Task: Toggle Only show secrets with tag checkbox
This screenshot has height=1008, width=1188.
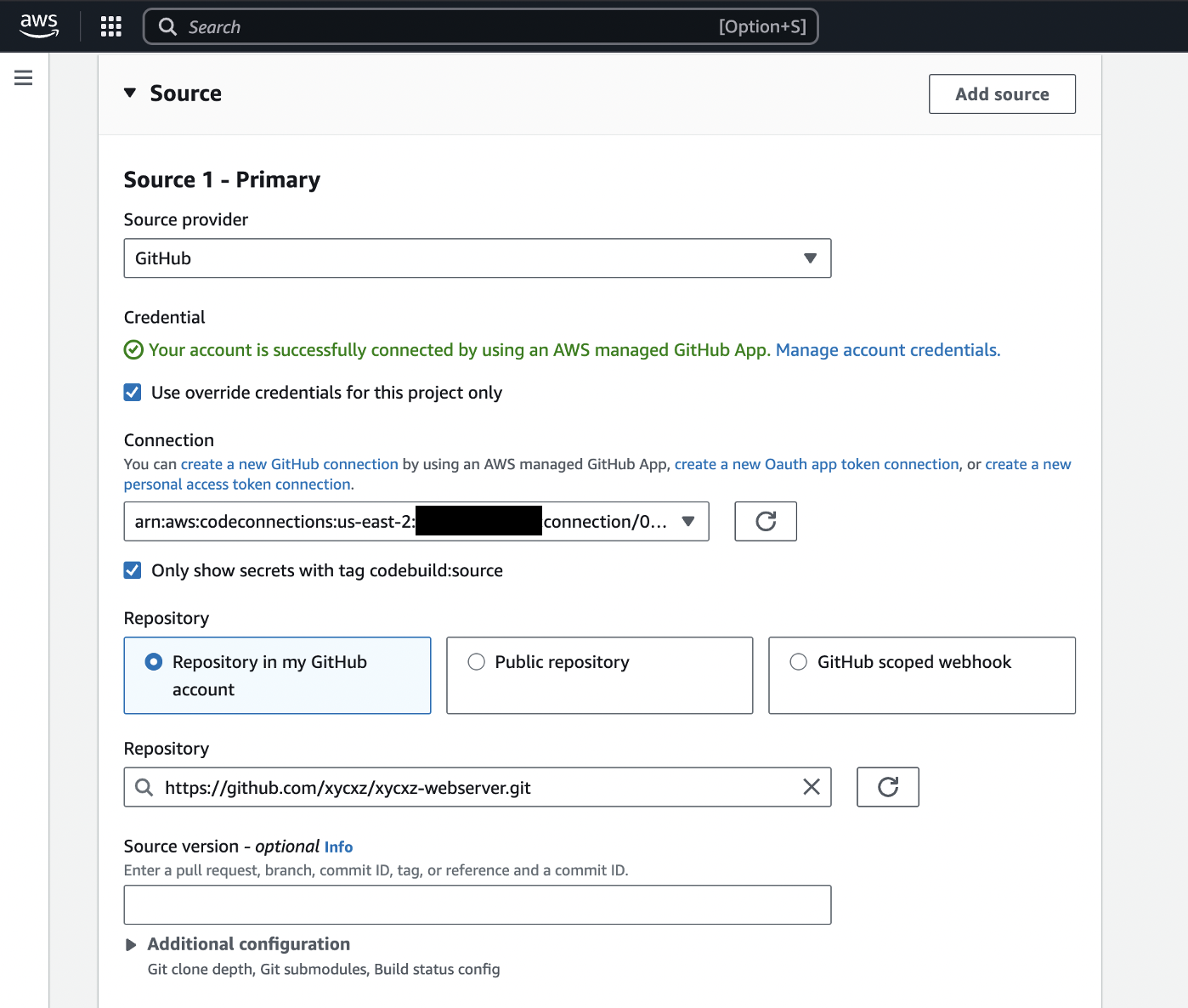Action: 133,570
